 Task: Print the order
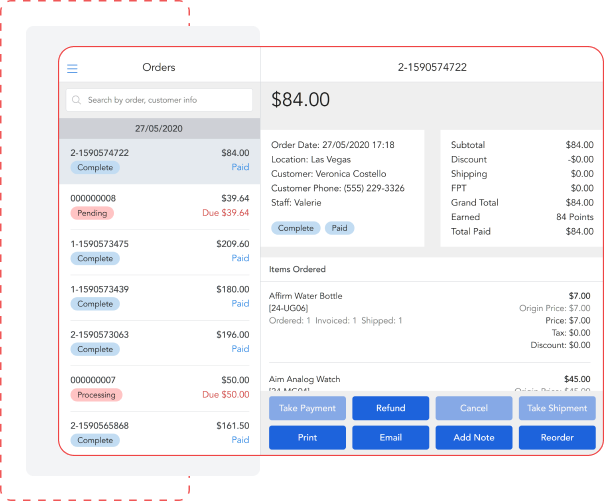point(307,437)
